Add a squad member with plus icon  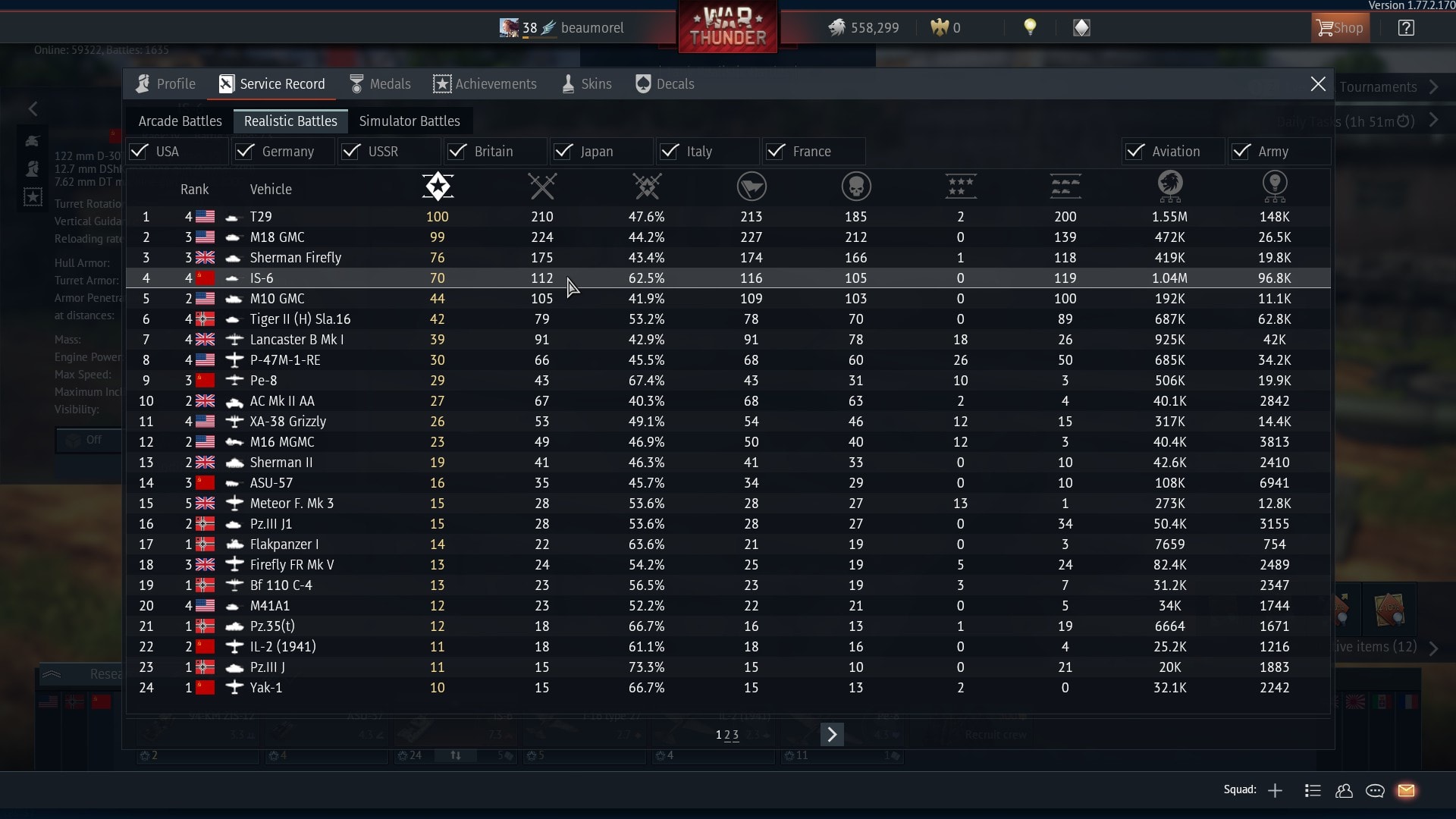1275,790
